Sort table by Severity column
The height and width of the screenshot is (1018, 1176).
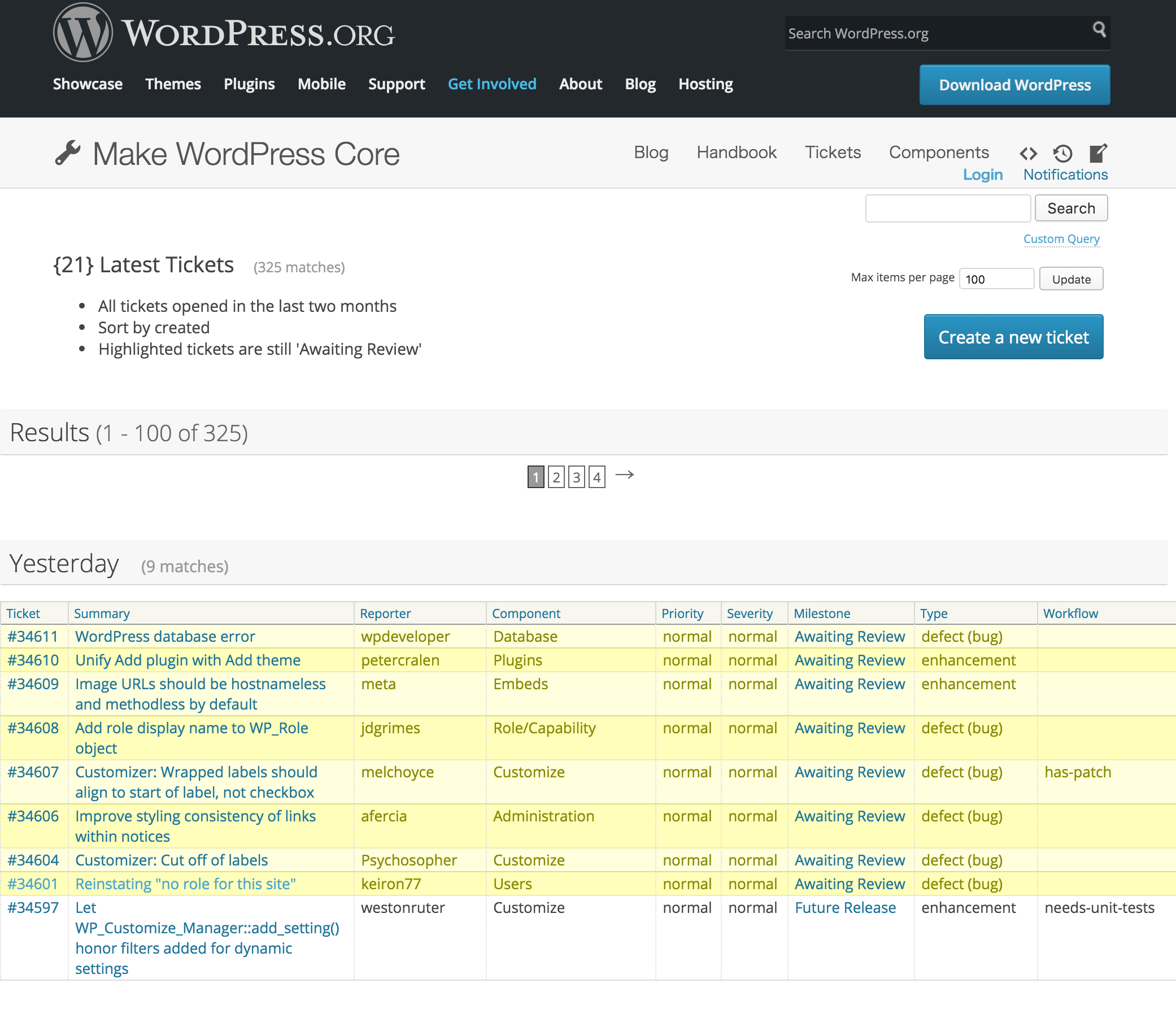click(750, 614)
